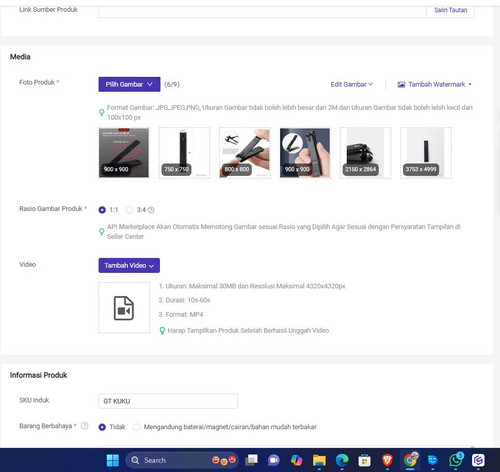500x472 pixels.
Task: Open Brave browser from the taskbar
Action: [387, 460]
